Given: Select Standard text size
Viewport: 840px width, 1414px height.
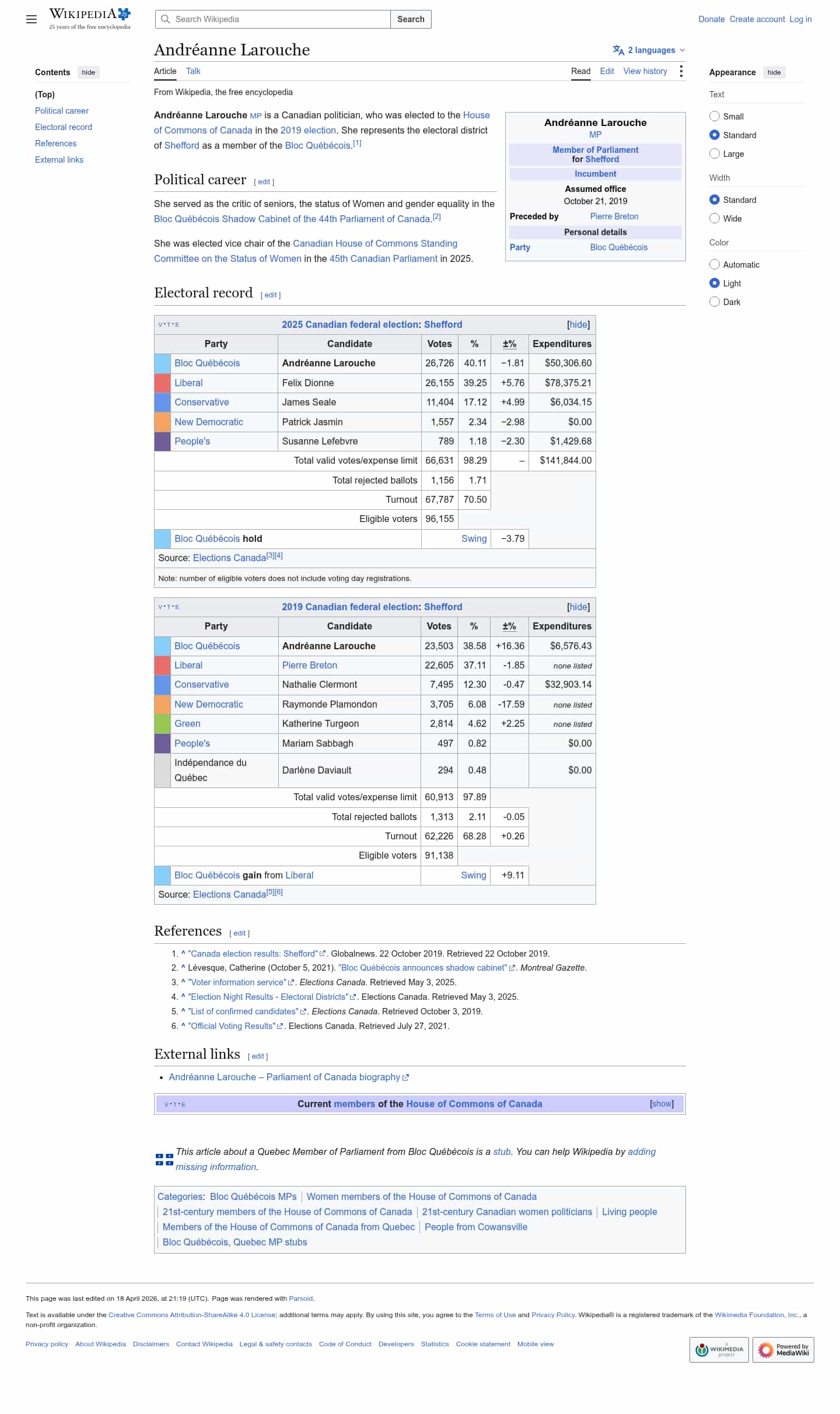Looking at the screenshot, I should pyautogui.click(x=715, y=135).
